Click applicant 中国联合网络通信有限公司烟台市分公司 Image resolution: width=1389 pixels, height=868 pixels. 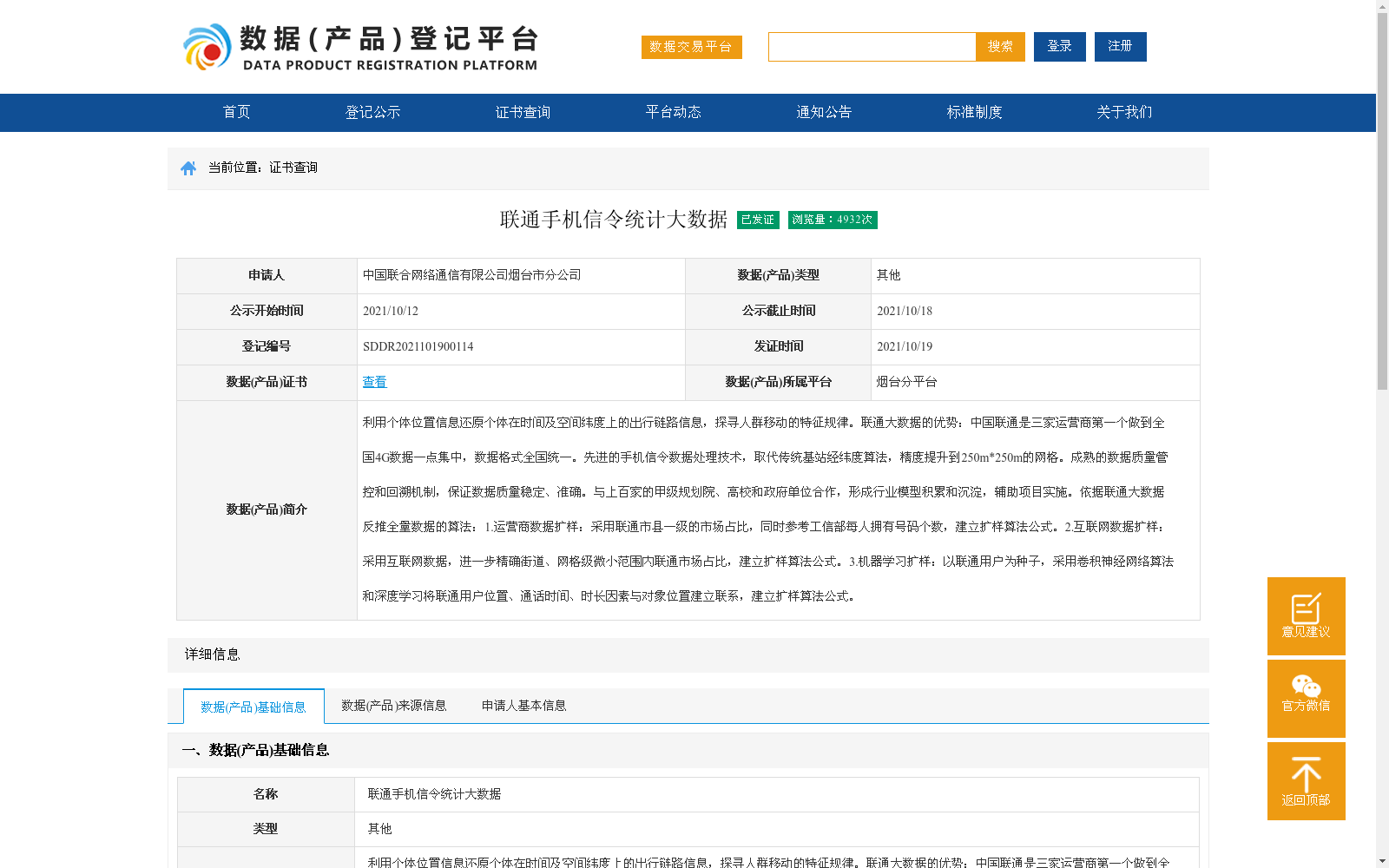471,275
